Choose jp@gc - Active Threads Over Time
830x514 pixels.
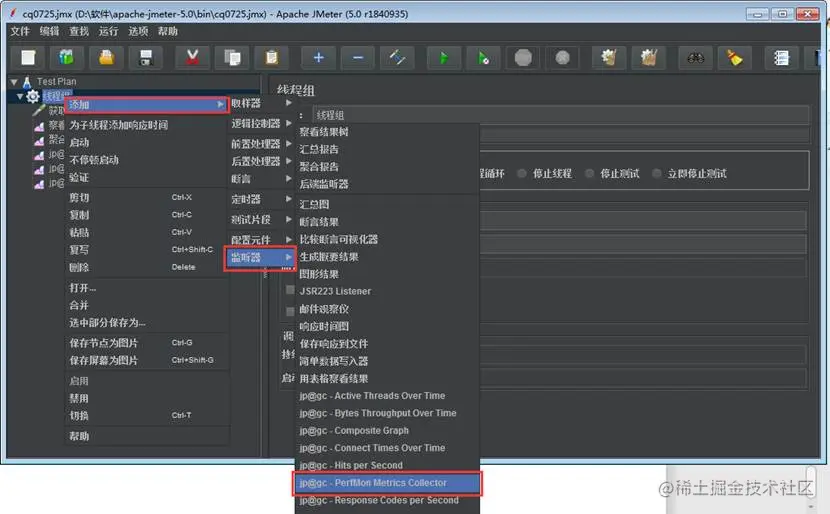coord(387,395)
